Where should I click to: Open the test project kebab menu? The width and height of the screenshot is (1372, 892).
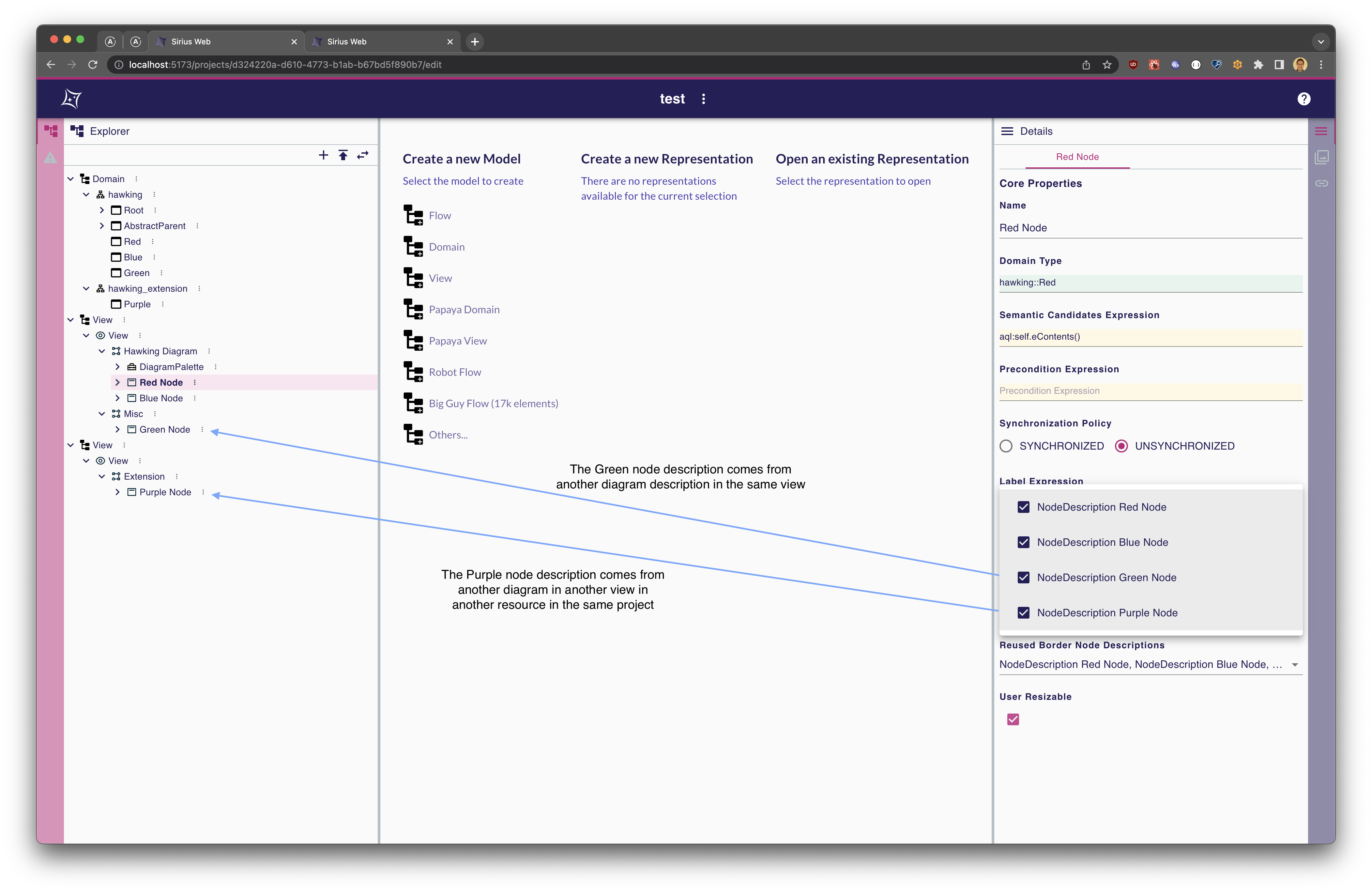click(703, 99)
